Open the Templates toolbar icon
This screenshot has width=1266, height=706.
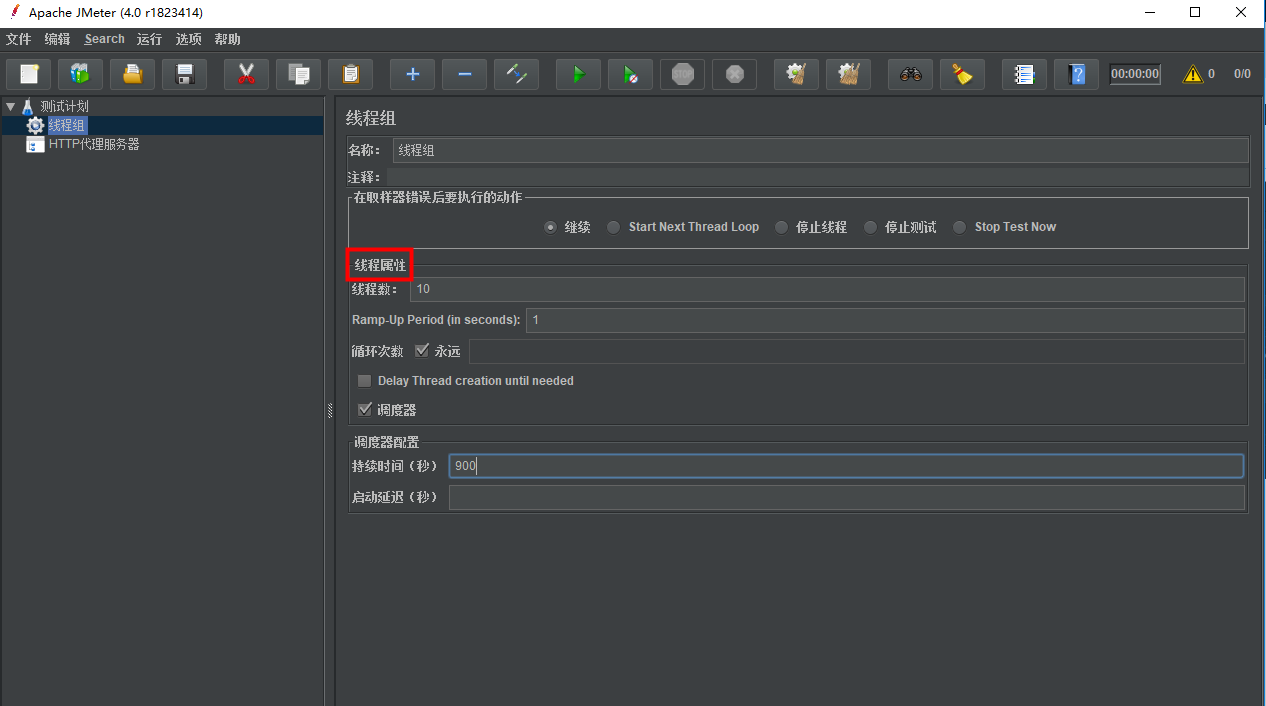[x=81, y=74]
